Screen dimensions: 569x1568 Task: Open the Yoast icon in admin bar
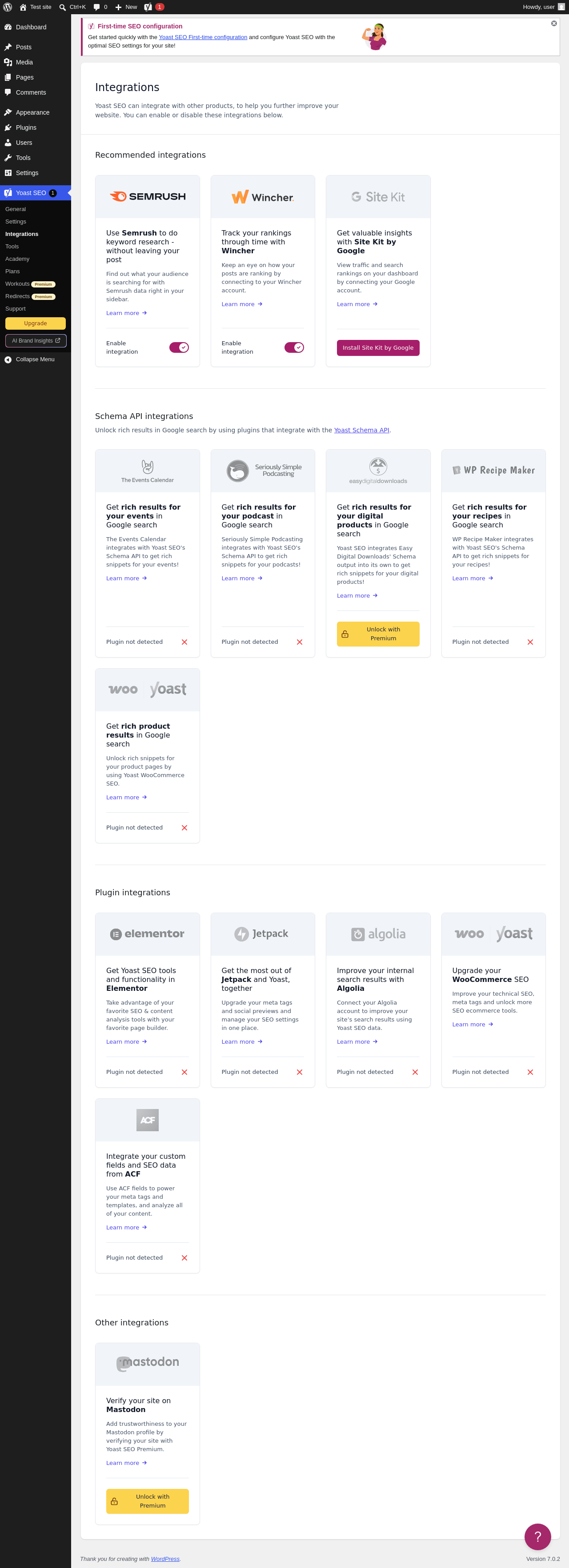click(x=148, y=7)
